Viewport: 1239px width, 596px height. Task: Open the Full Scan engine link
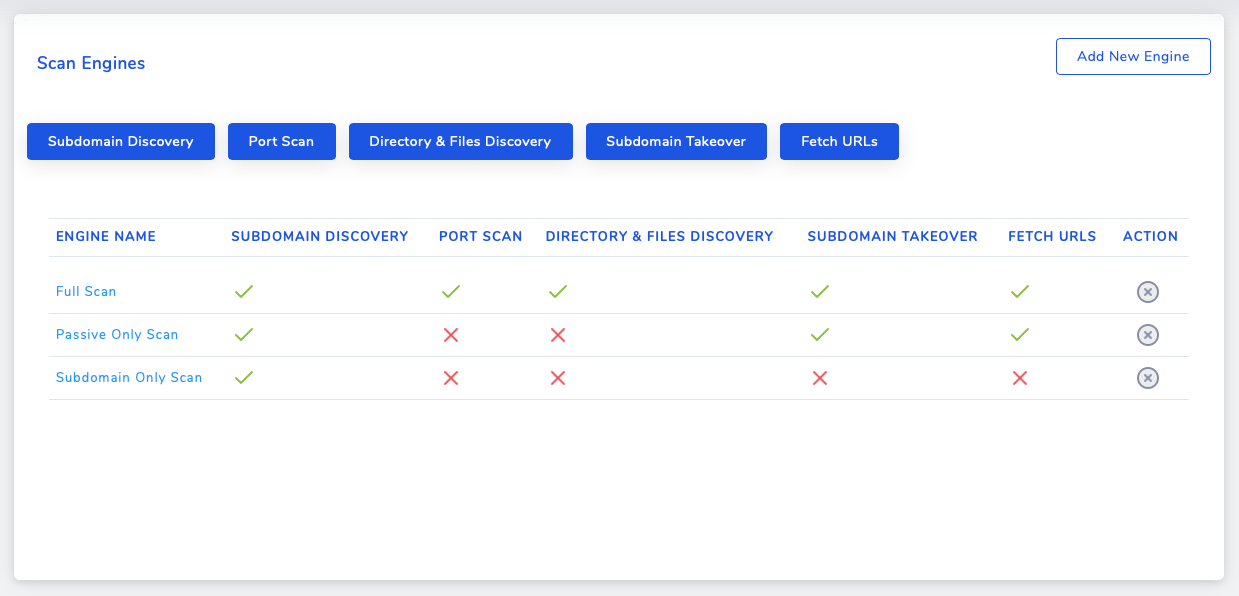pyautogui.click(x=86, y=292)
